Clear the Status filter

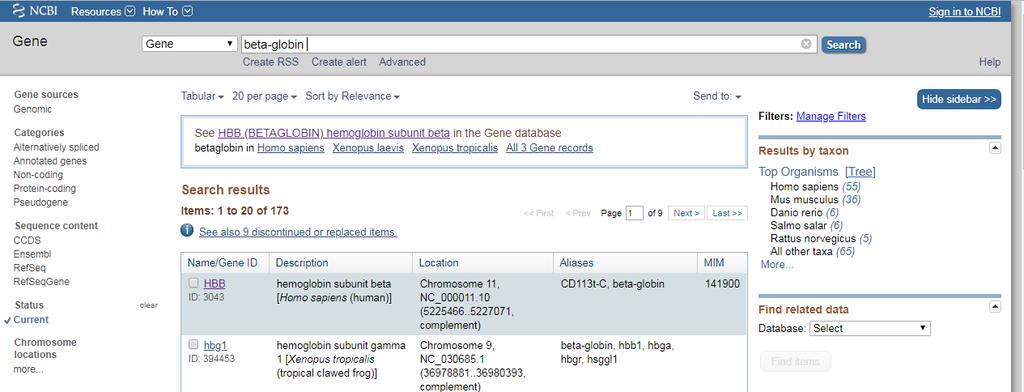(149, 305)
